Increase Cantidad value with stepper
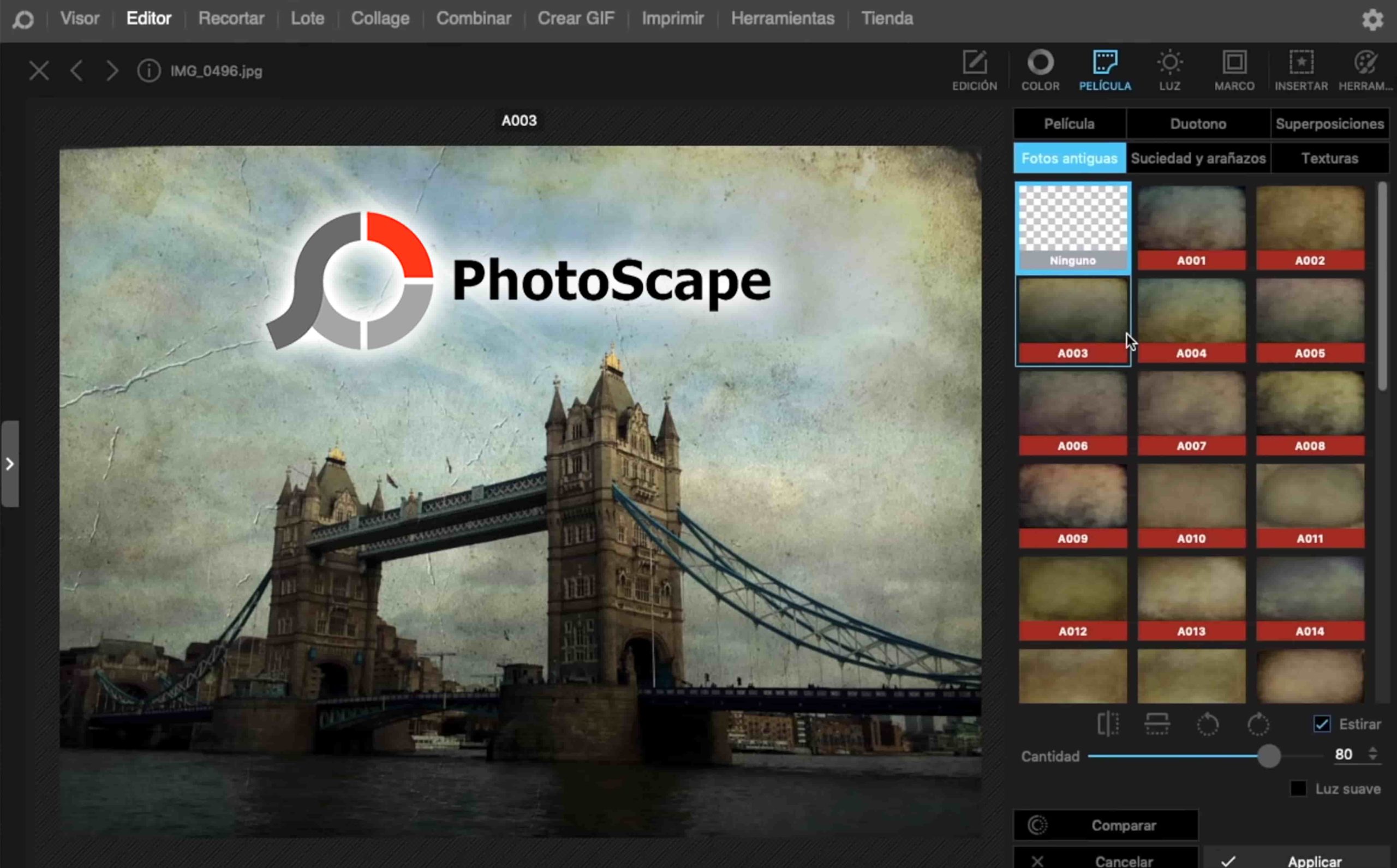Image resolution: width=1397 pixels, height=868 pixels. pyautogui.click(x=1372, y=750)
